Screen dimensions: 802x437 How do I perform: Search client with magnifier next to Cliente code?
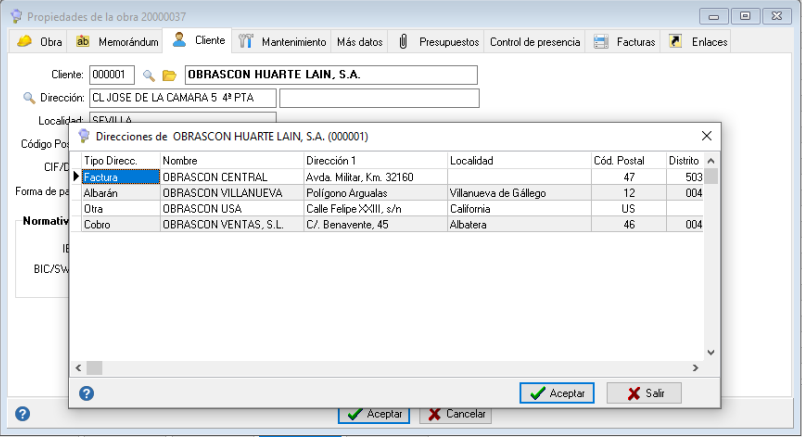[x=149, y=76]
